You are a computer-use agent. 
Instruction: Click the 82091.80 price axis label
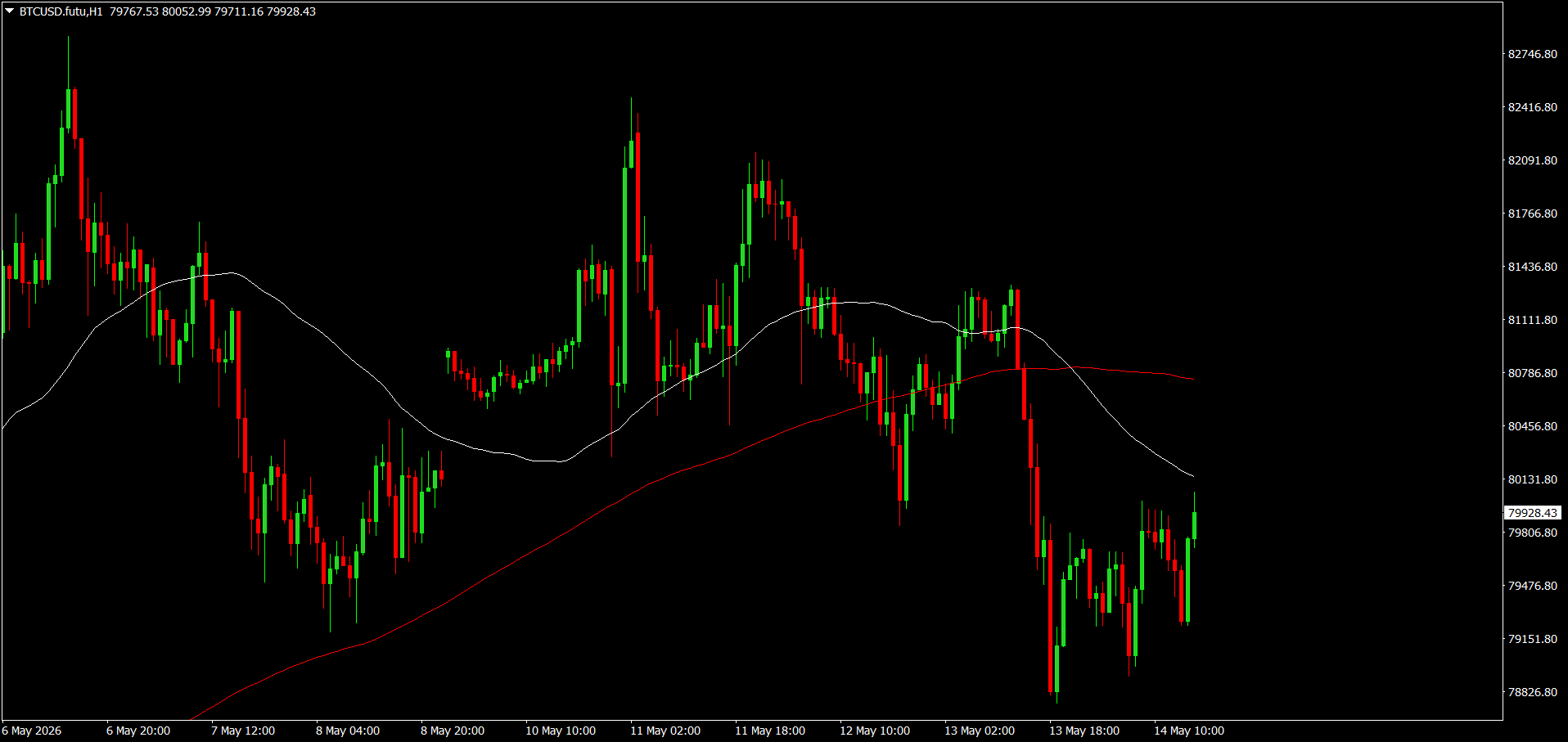pos(1533,160)
